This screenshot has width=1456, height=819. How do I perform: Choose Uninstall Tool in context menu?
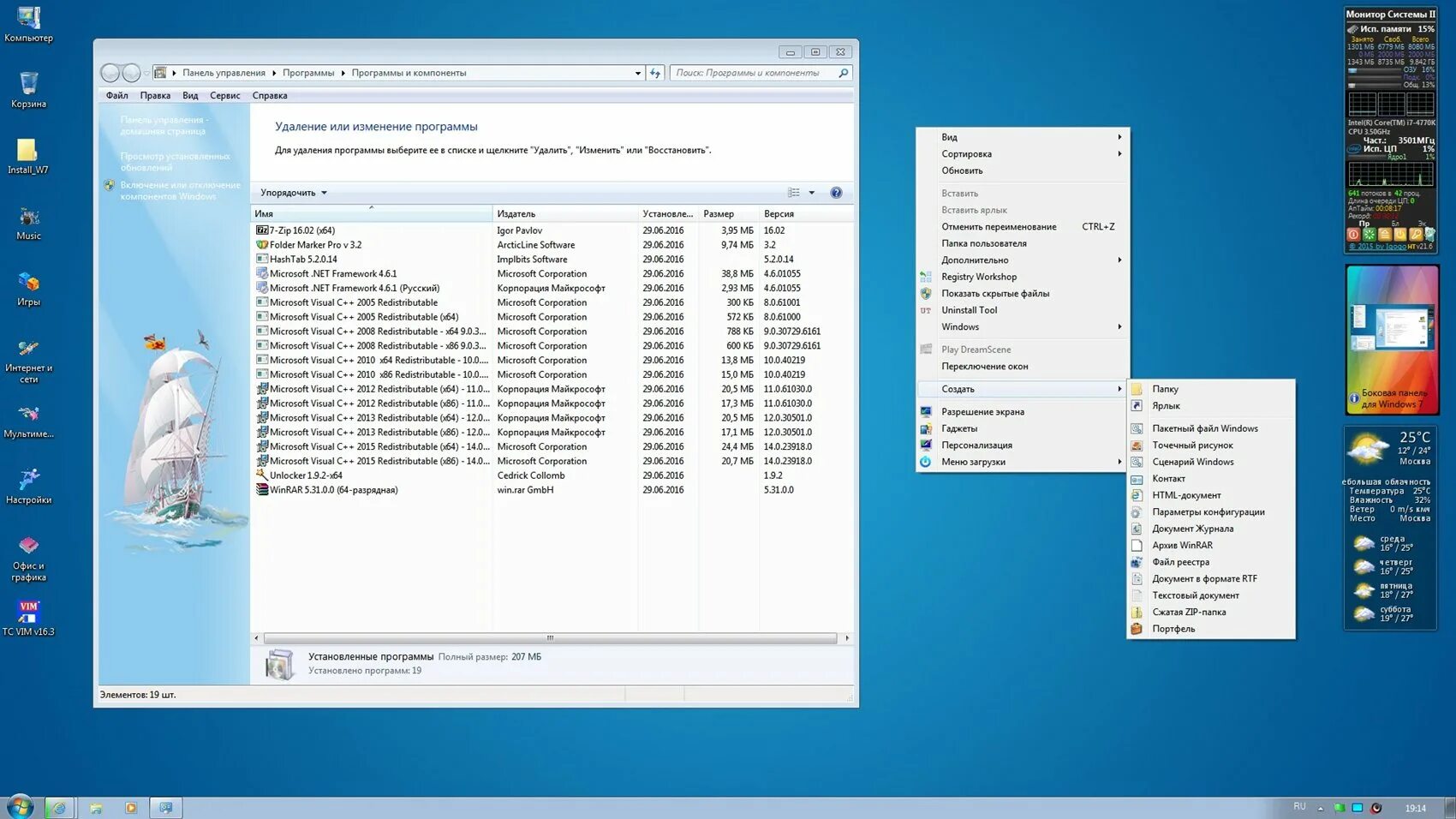(x=1023, y=310)
